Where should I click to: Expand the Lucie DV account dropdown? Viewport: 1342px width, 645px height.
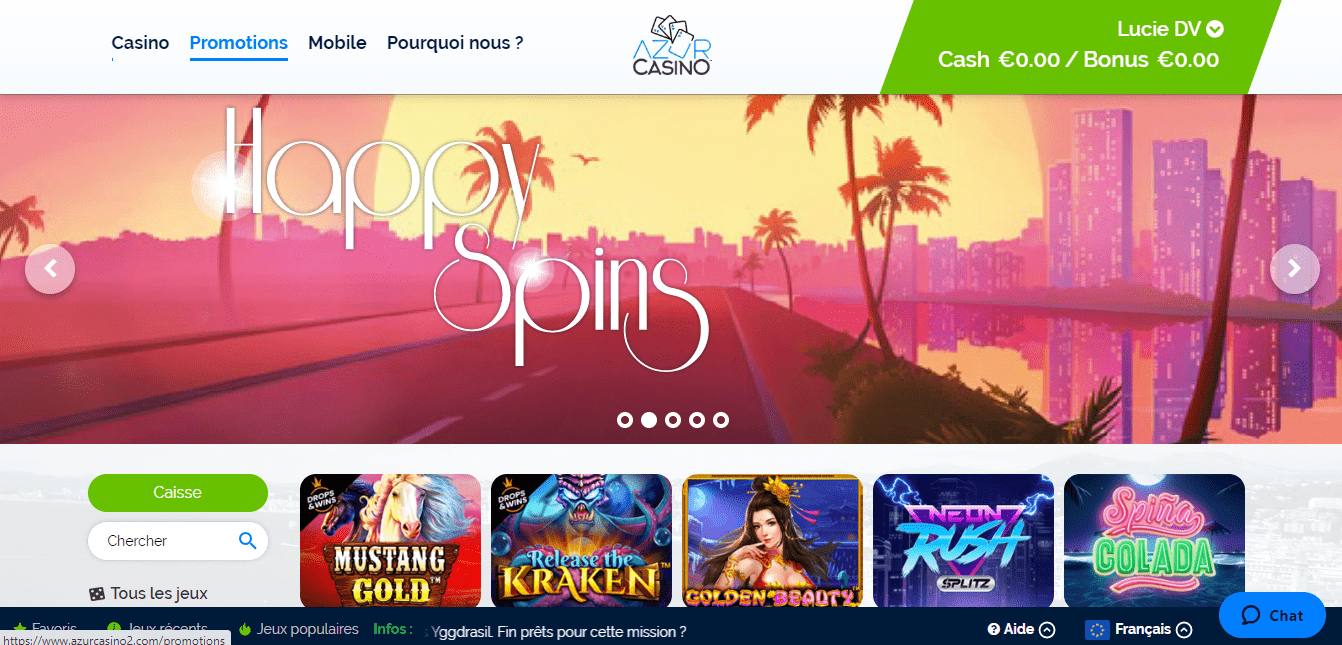[x=1215, y=29]
